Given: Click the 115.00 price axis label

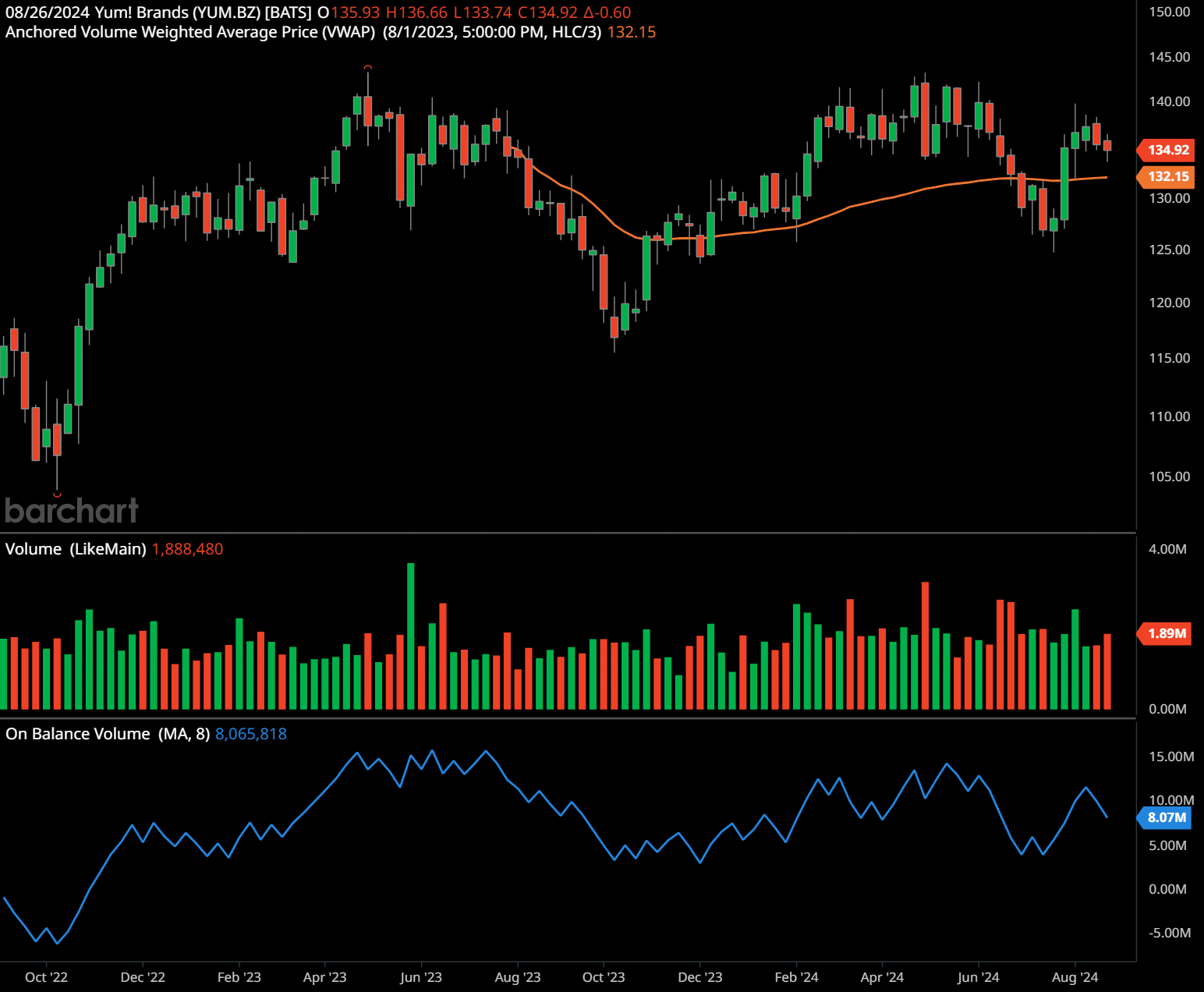Looking at the screenshot, I should 1170,358.
